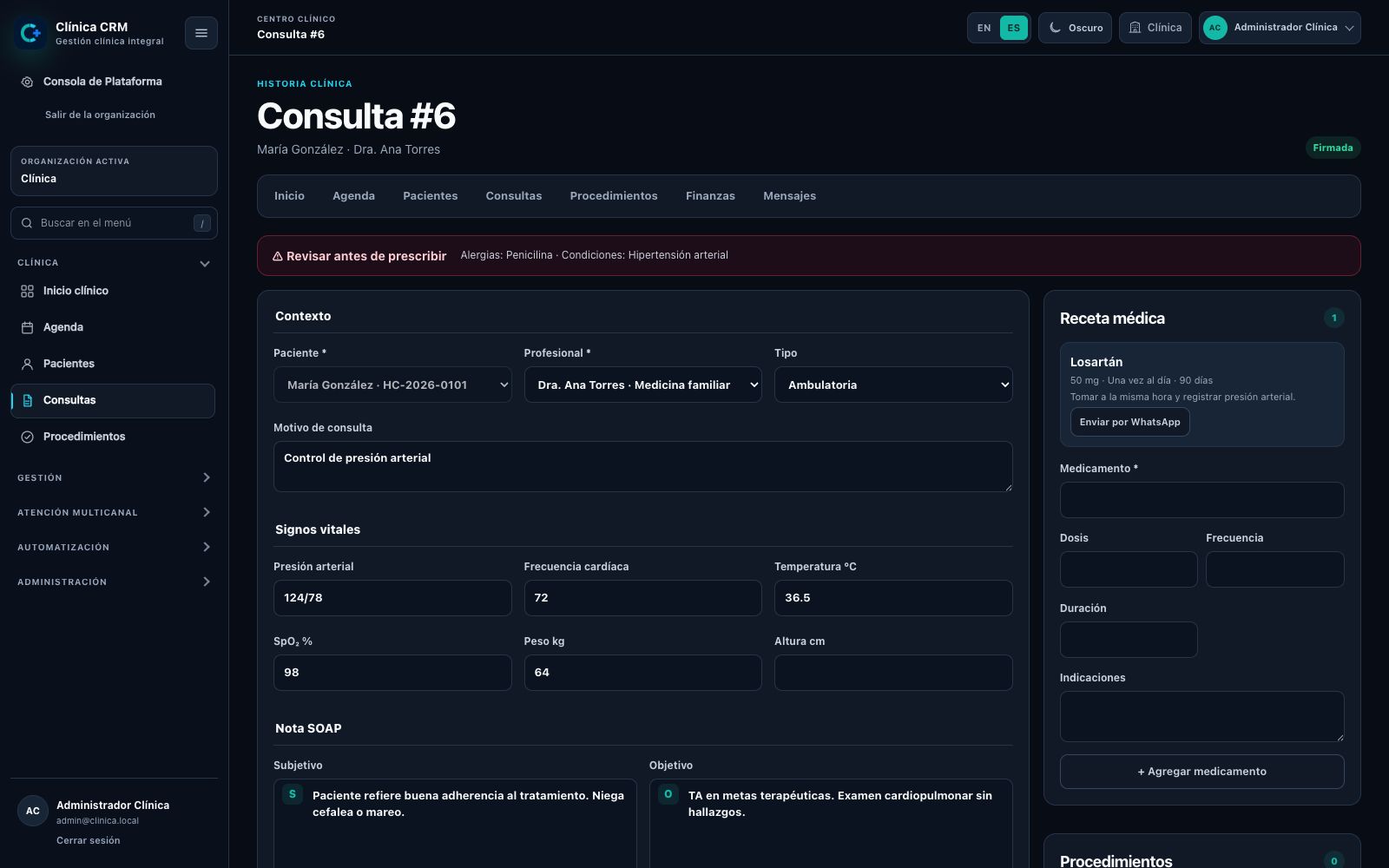The width and height of the screenshot is (1389, 868).
Task: Expand the ADMINISTRACIÓN sidebar section
Action: [114, 582]
